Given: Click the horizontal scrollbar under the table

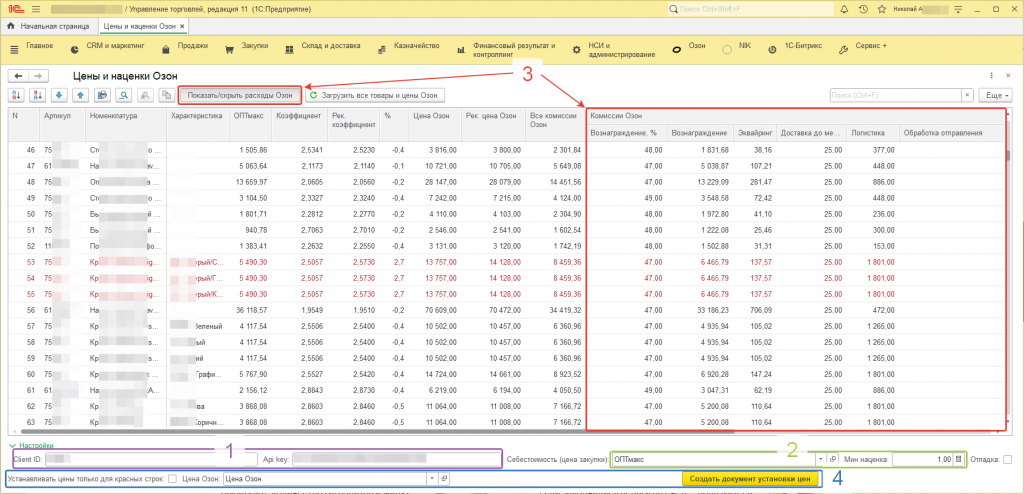Looking at the screenshot, I should click(379, 432).
